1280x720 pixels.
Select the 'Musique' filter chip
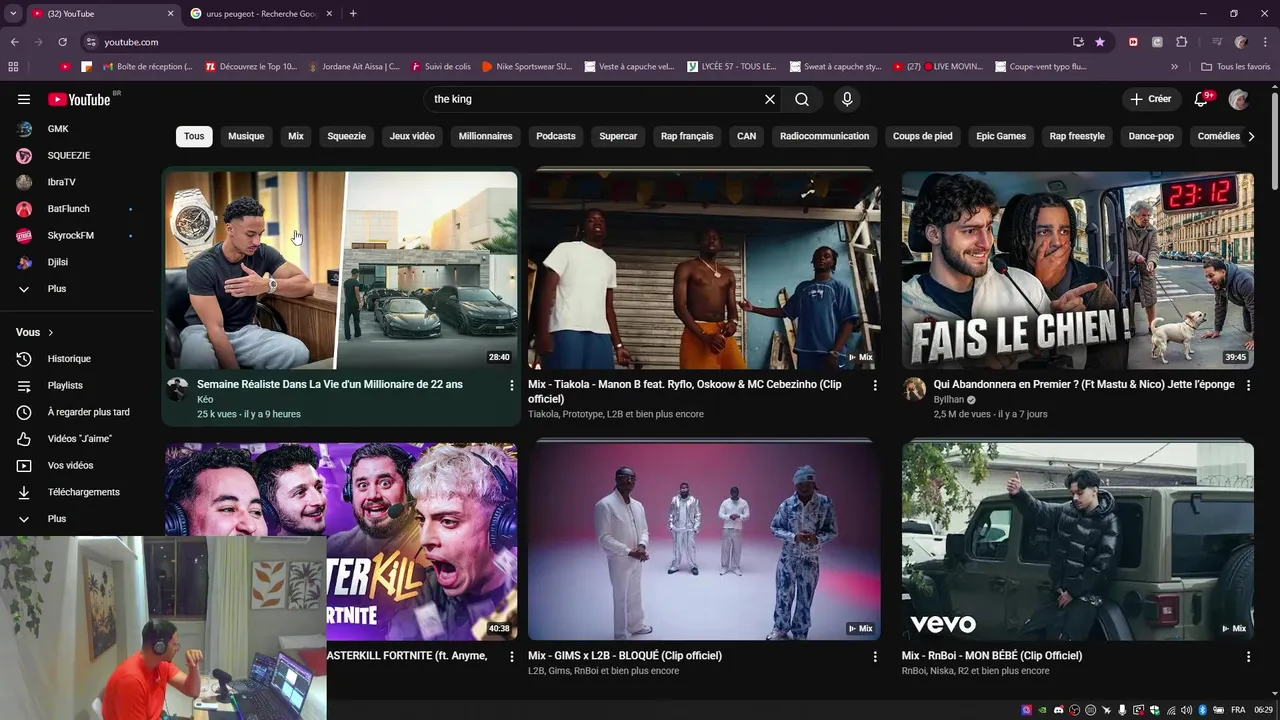pyautogui.click(x=246, y=136)
